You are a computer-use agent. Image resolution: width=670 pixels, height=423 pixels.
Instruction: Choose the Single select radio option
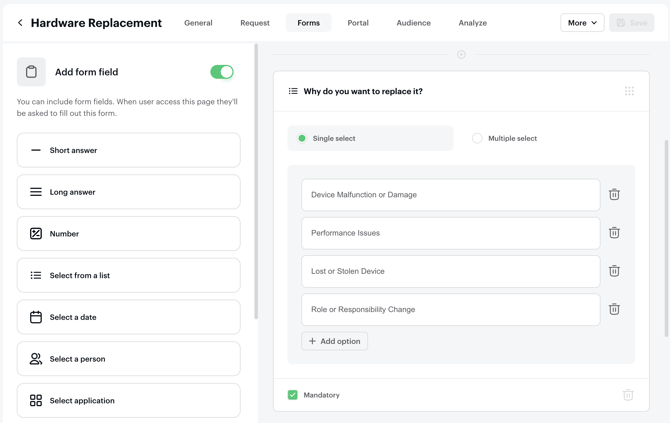coord(302,139)
